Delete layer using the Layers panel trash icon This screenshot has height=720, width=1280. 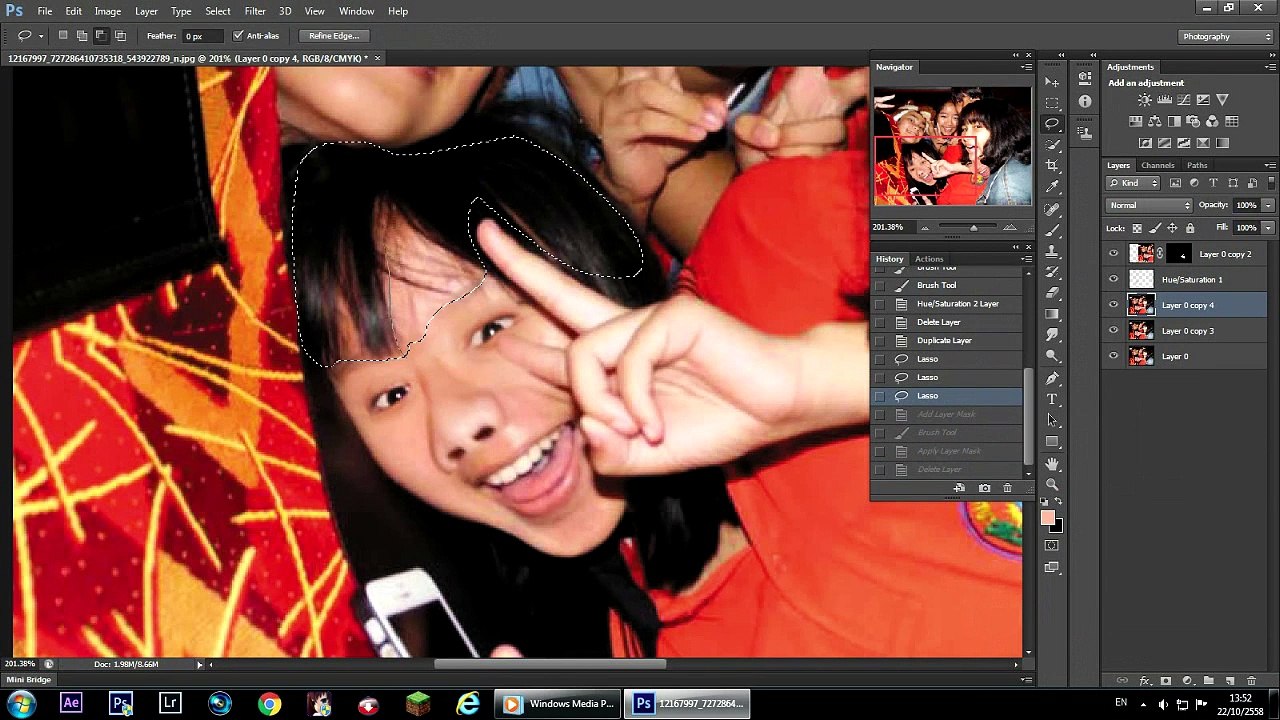(x=1251, y=681)
